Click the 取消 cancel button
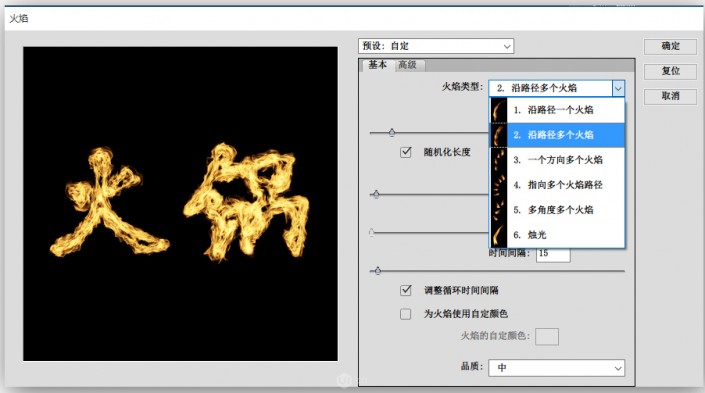Viewport: 705px width, 393px height. coord(670,96)
